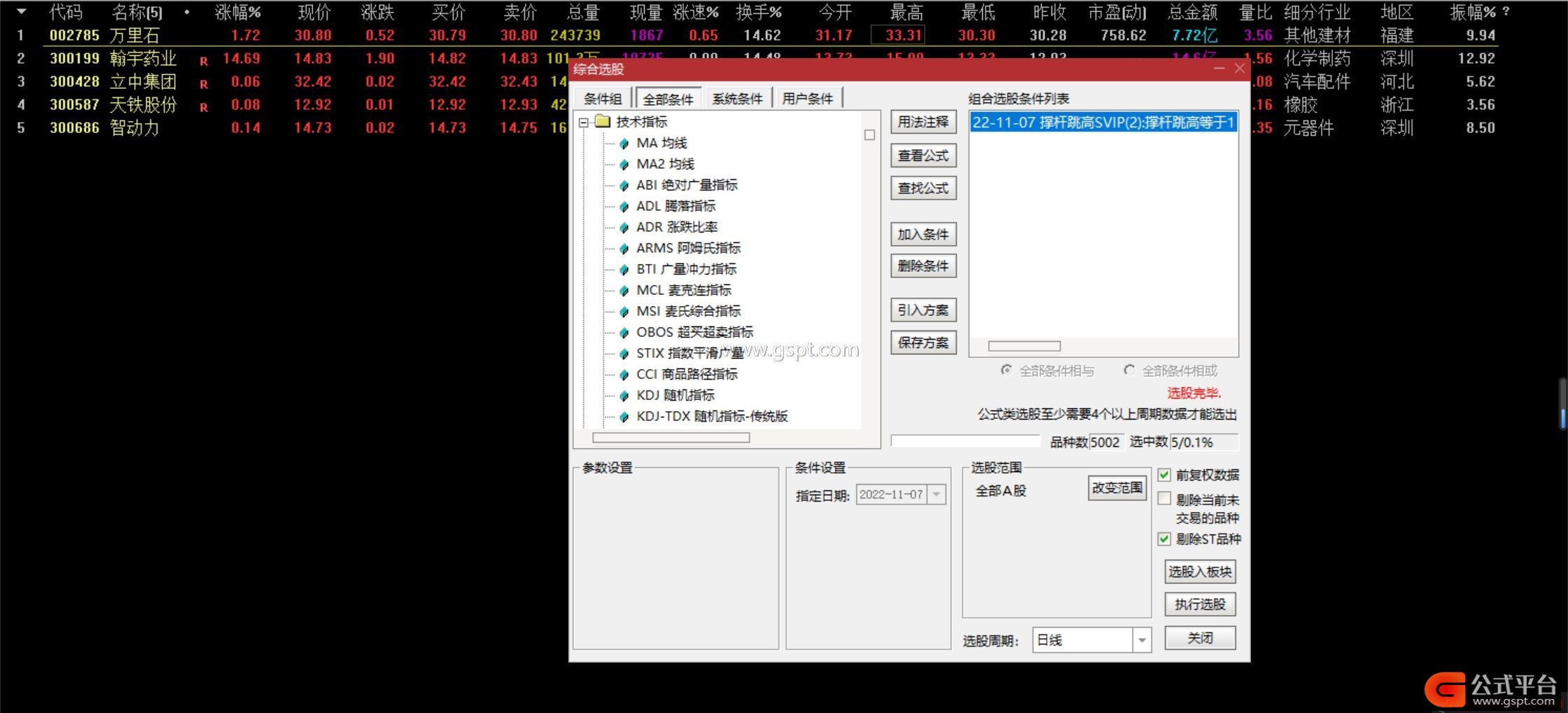Image resolution: width=1568 pixels, height=713 pixels.
Task: Enable 剔除当前未交易的品种 checkbox
Action: 1164,499
